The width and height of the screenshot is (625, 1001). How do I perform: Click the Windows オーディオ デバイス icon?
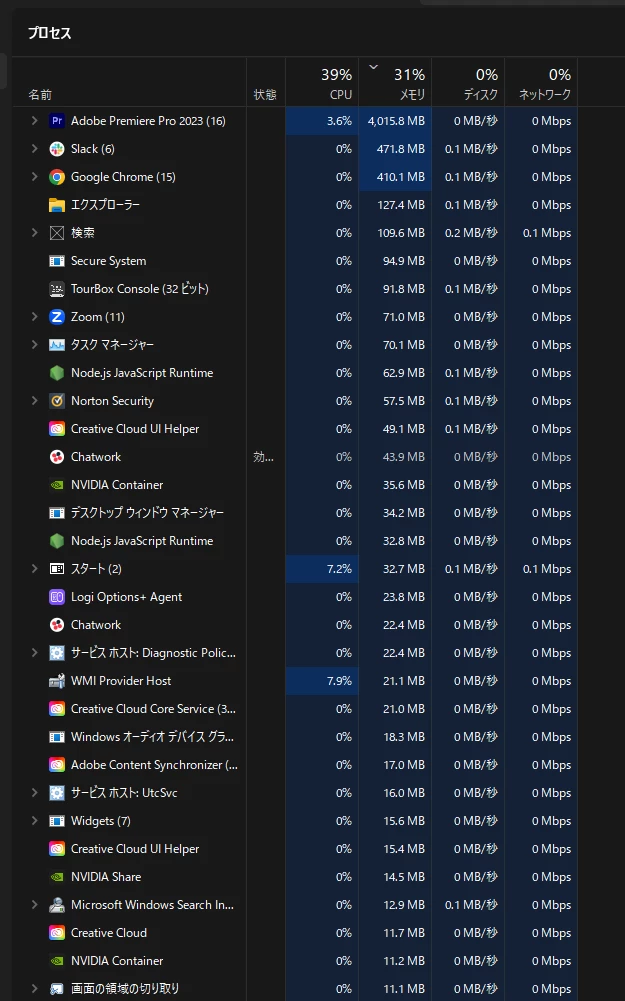(57, 737)
